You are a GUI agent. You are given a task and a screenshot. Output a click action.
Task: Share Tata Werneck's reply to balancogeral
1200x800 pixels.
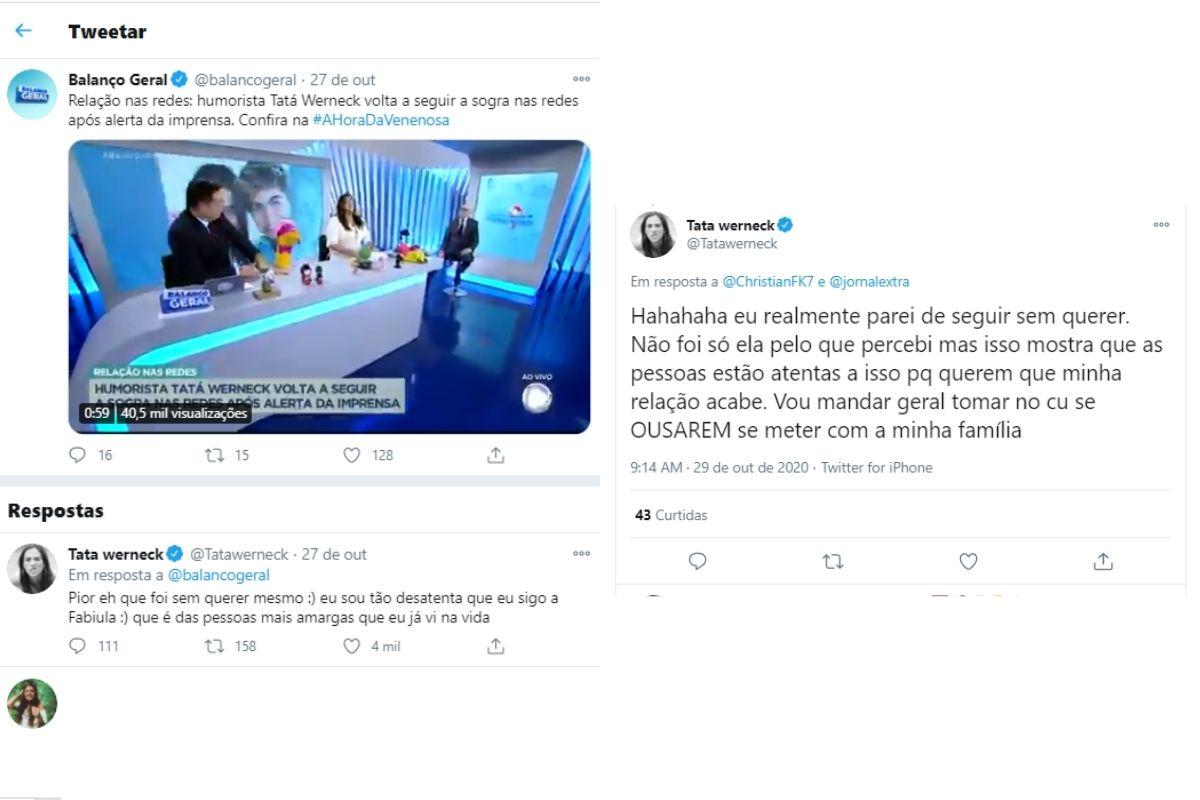(495, 646)
